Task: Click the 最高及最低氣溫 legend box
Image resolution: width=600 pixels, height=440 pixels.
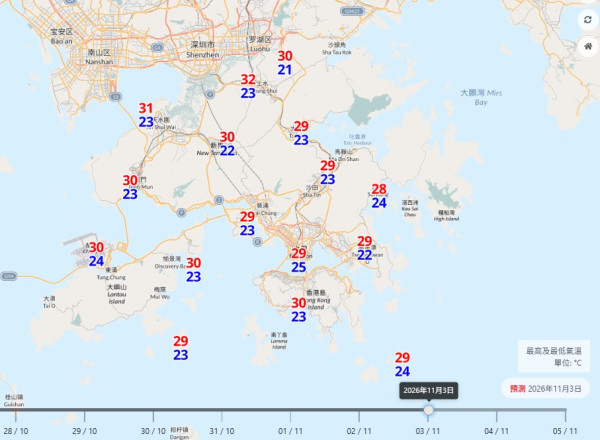Action: click(x=554, y=356)
